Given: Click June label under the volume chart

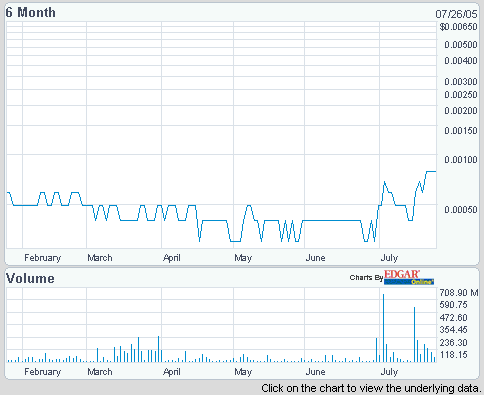Looking at the screenshot, I should click(x=315, y=372).
